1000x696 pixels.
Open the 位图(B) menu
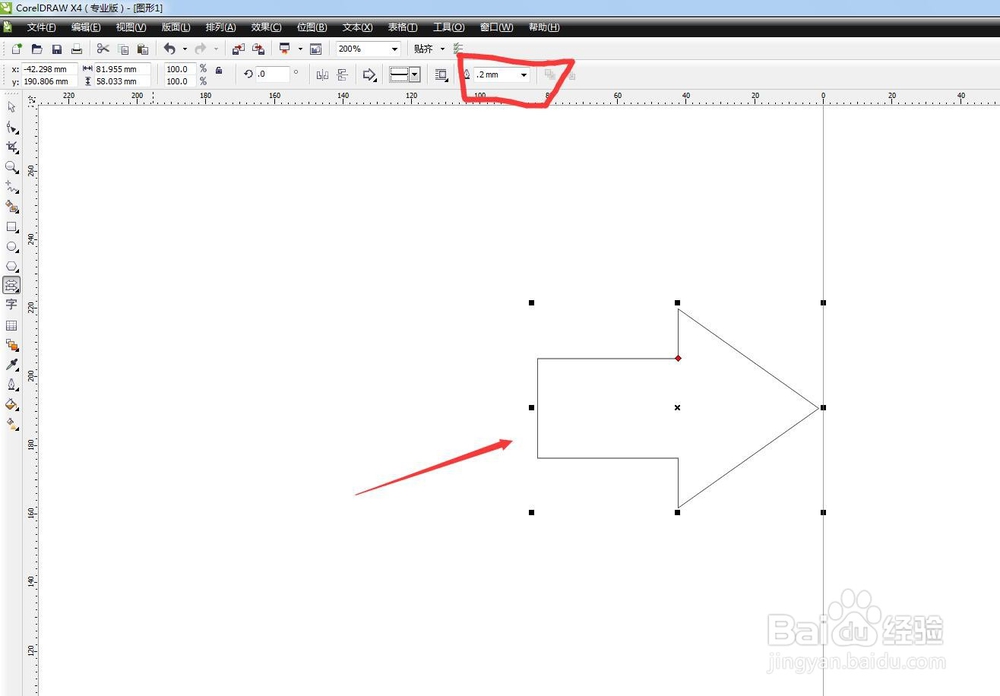[x=312, y=27]
